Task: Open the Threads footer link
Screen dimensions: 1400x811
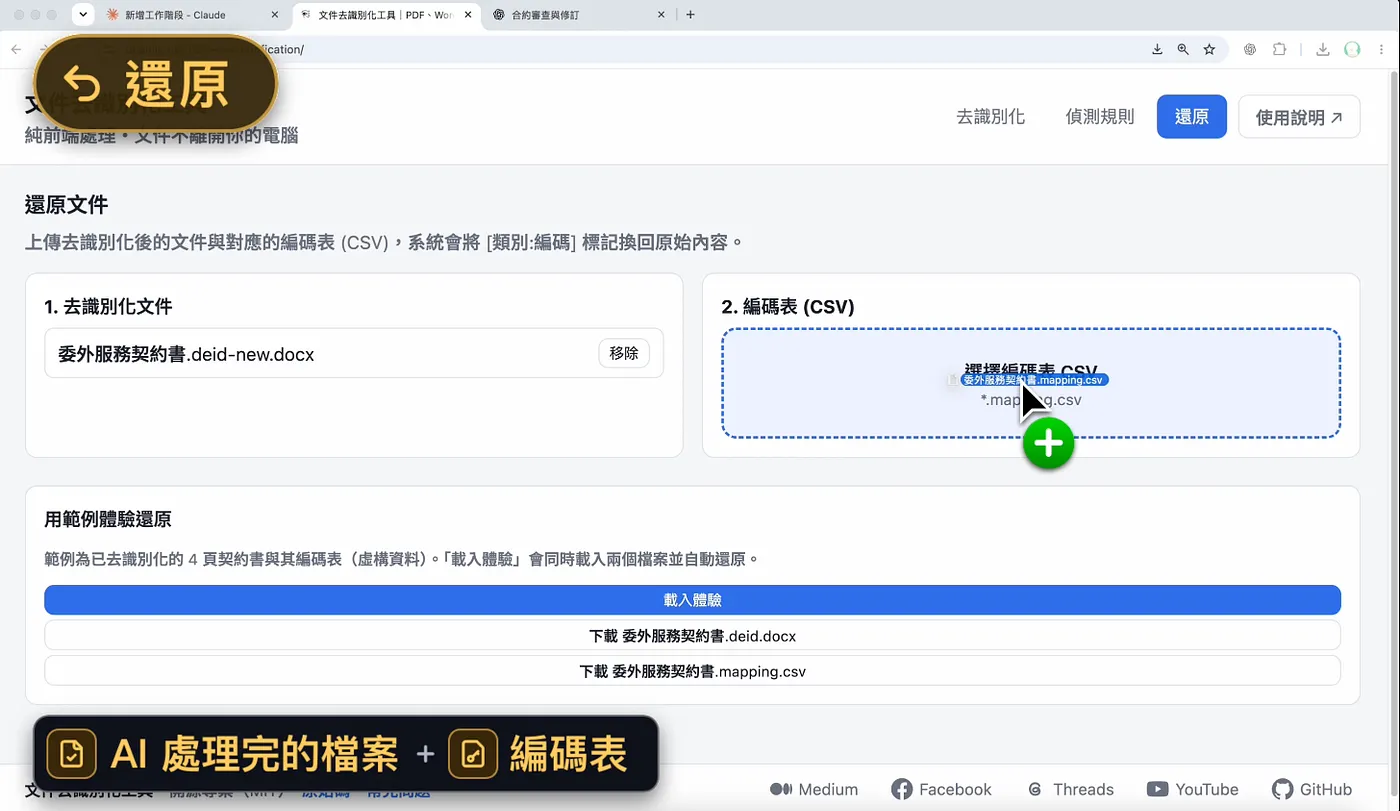Action: [x=1069, y=789]
